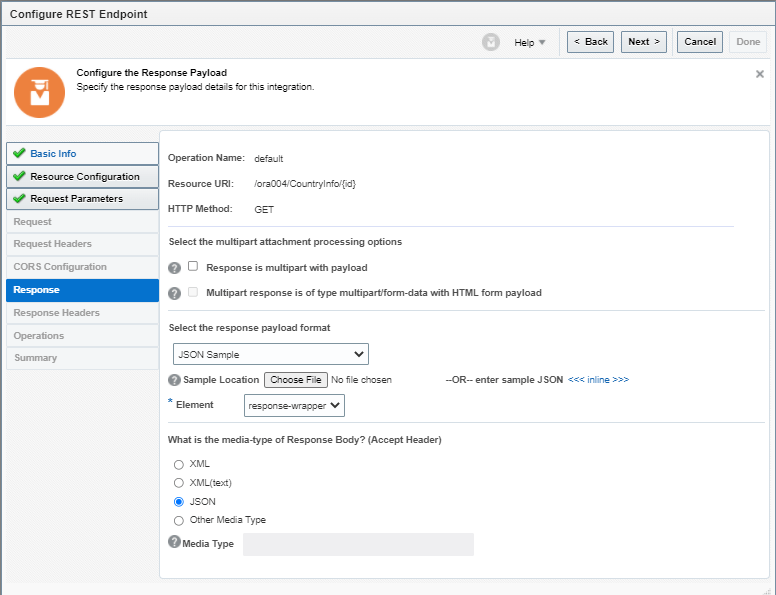Click help icon next to Media Type
The image size is (776, 595).
[174, 542]
